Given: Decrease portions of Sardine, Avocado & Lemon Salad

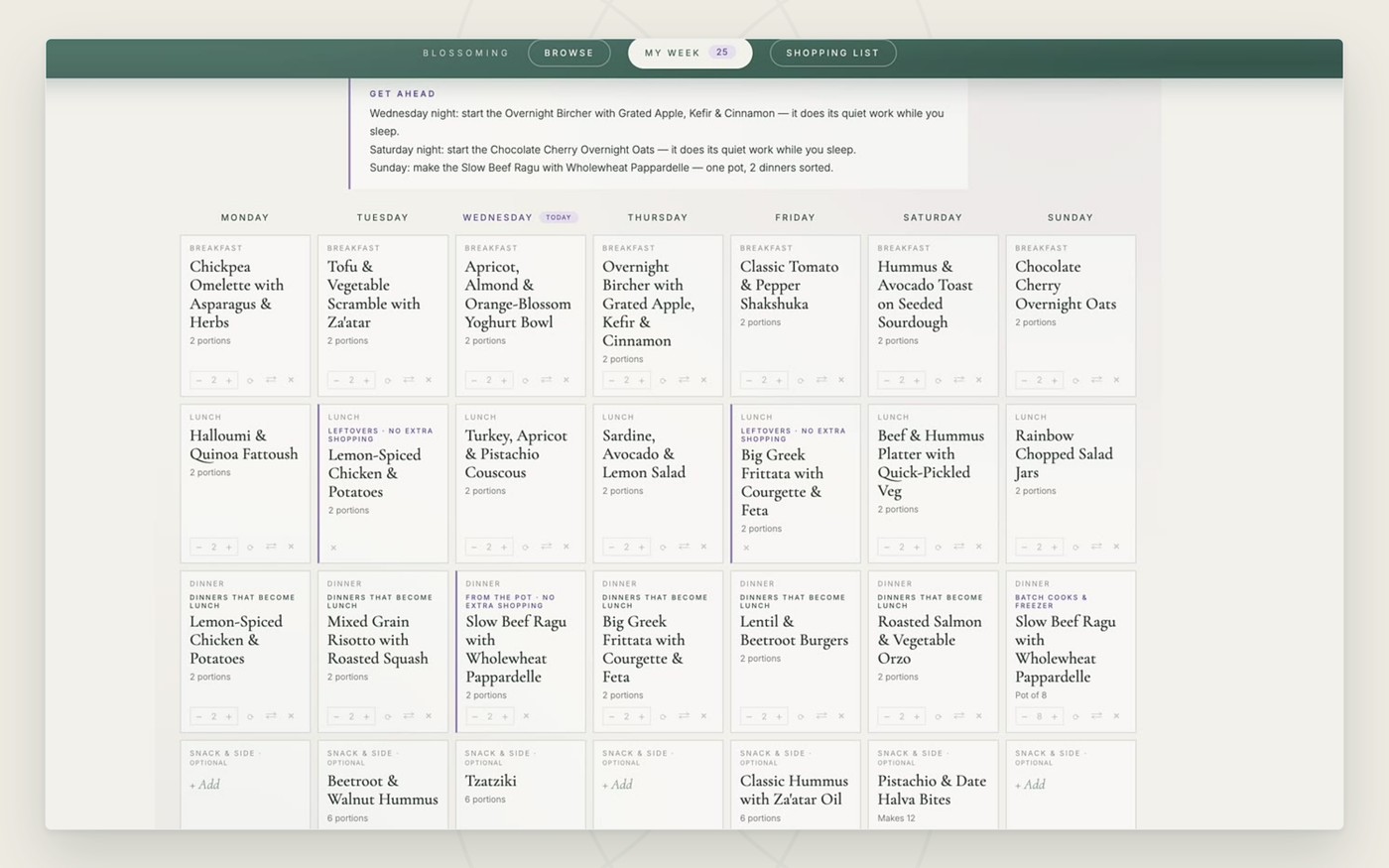Looking at the screenshot, I should pos(611,547).
